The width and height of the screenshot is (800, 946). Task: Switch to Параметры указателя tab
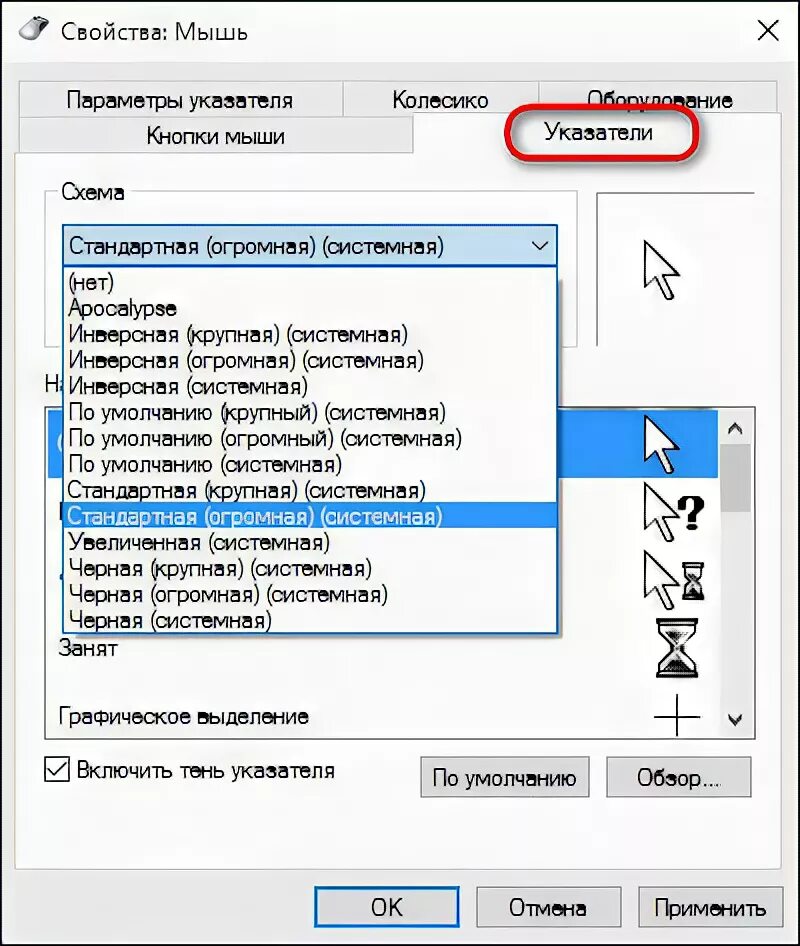click(x=180, y=100)
